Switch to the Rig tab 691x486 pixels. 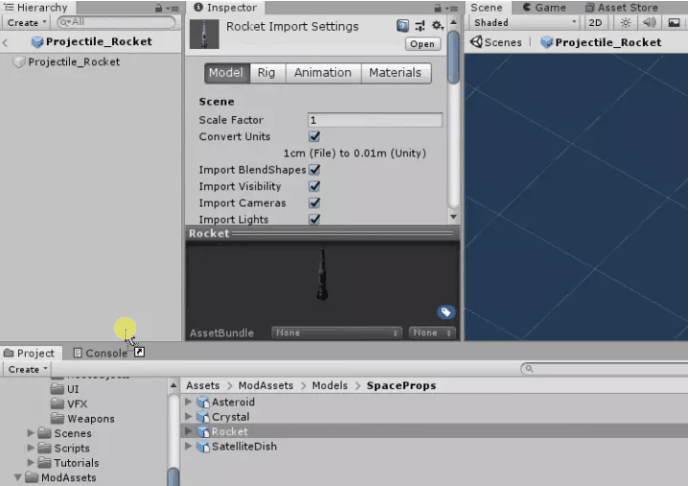click(x=267, y=73)
